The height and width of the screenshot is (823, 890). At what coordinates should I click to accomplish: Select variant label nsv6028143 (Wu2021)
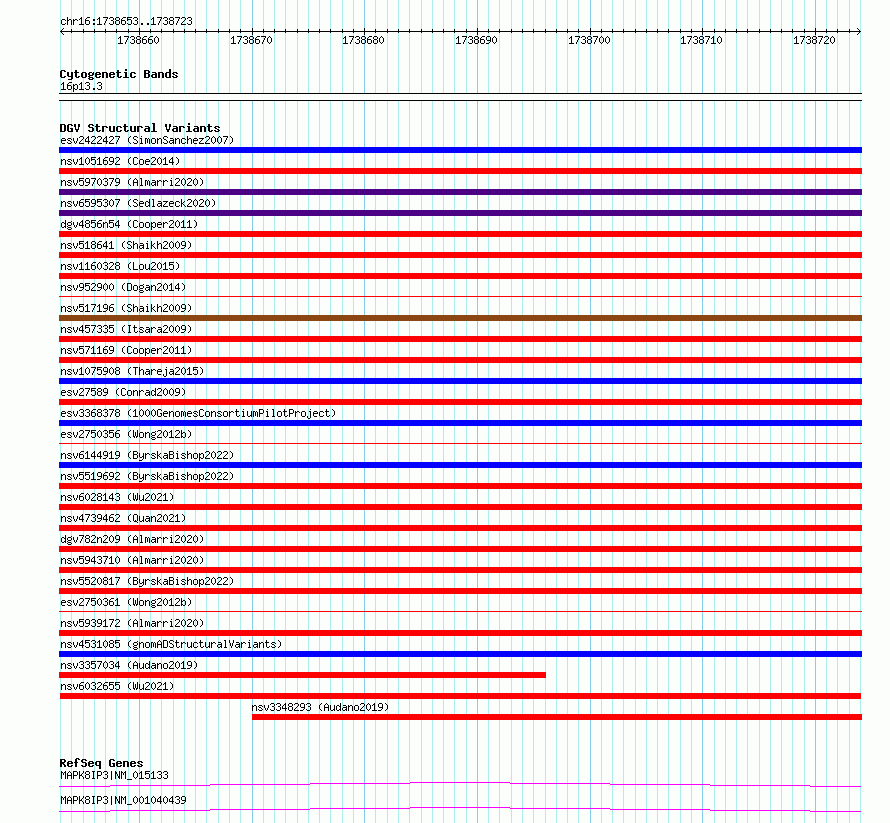click(x=117, y=497)
